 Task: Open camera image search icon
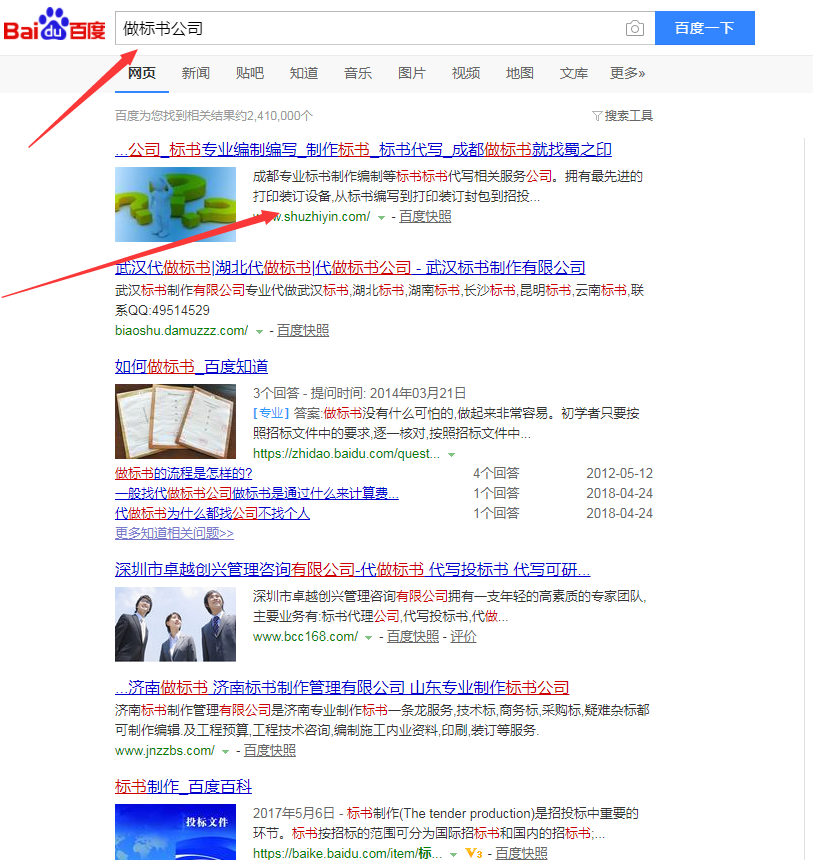click(x=635, y=28)
